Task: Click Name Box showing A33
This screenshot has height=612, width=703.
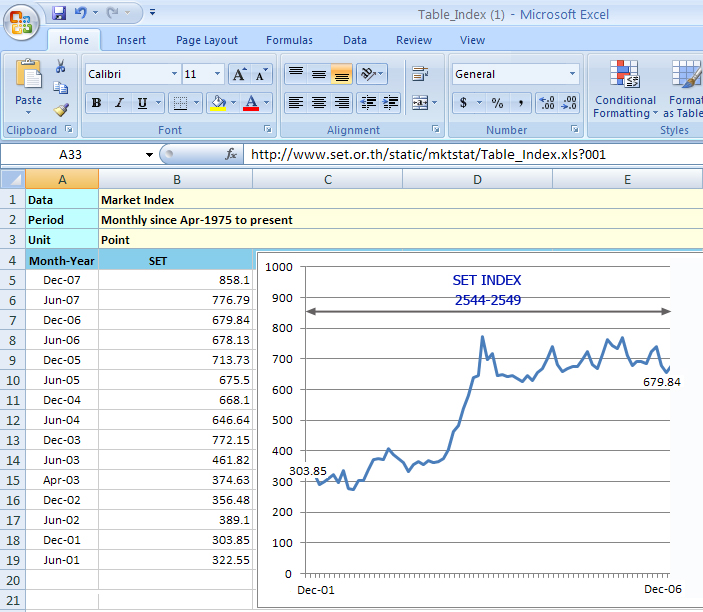Action: (71, 155)
